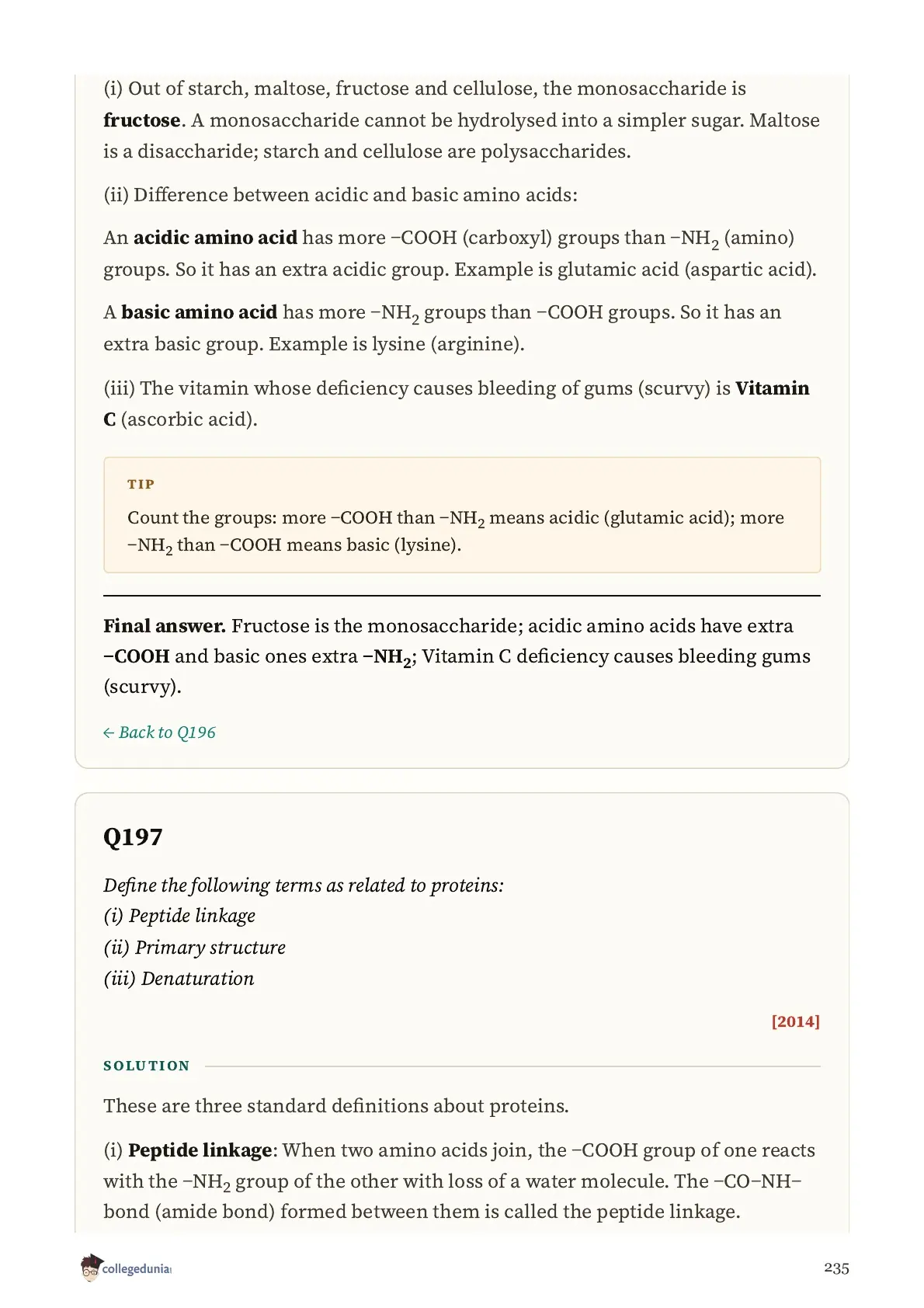Click the Define the following terms question line
Screen dimensions: 924x1308
(x=304, y=885)
